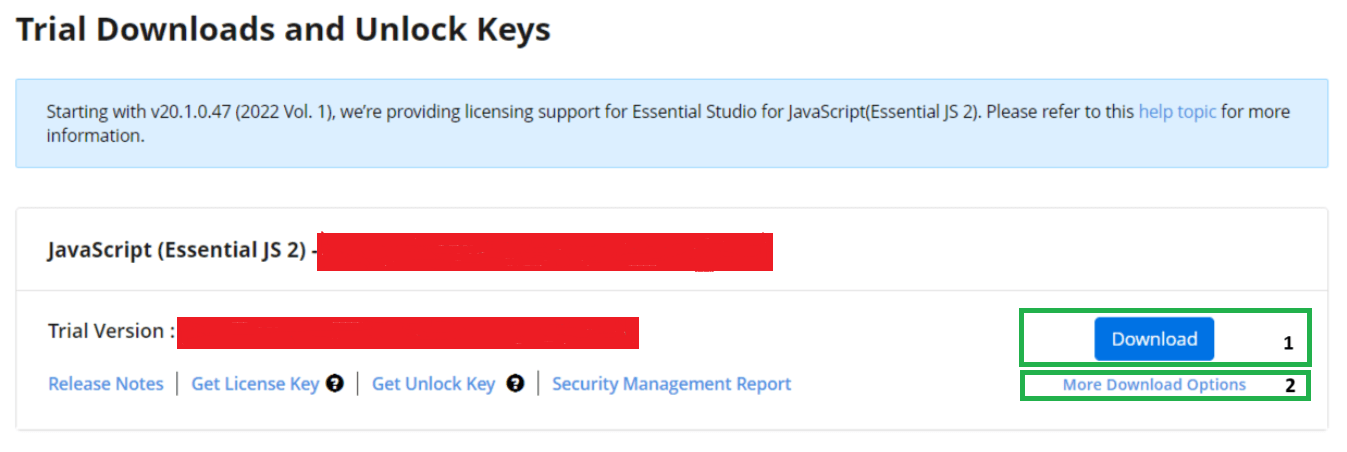This screenshot has height=452, width=1347.
Task: Click help icon beside Get License Key
Action: tap(335, 383)
